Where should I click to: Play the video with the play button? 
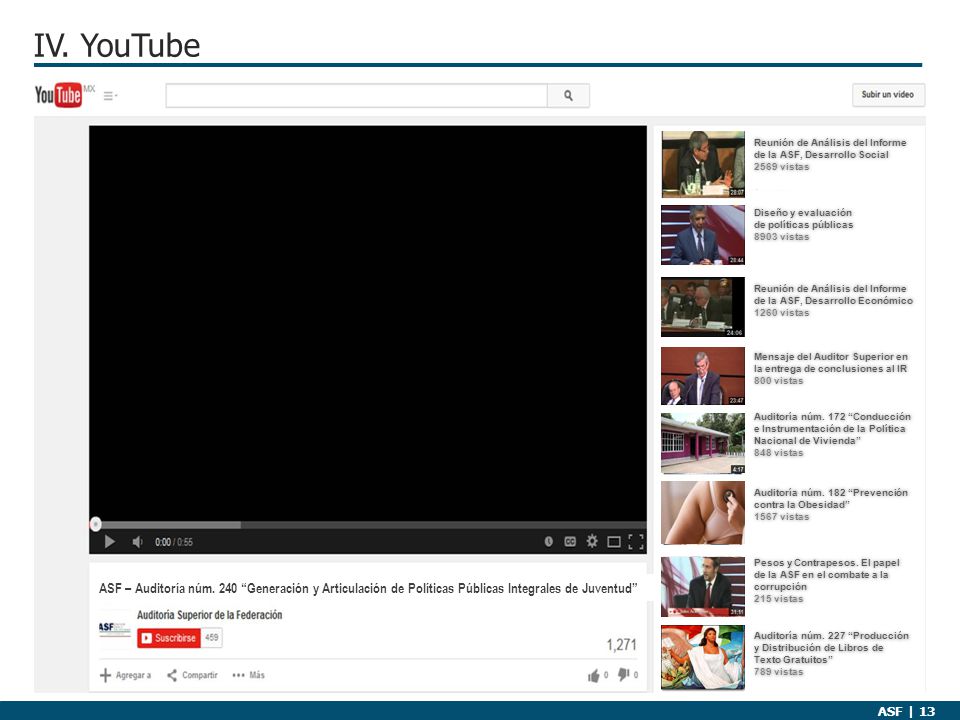coord(110,542)
